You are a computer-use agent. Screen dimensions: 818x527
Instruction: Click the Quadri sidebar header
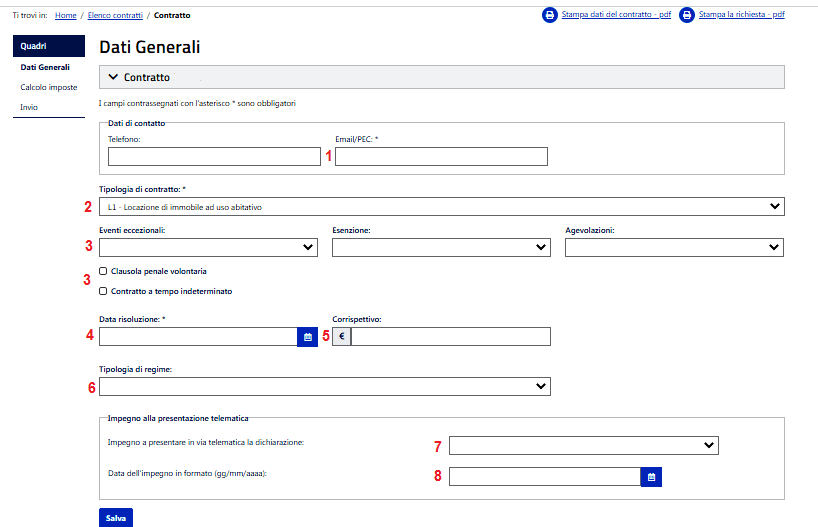pos(49,46)
